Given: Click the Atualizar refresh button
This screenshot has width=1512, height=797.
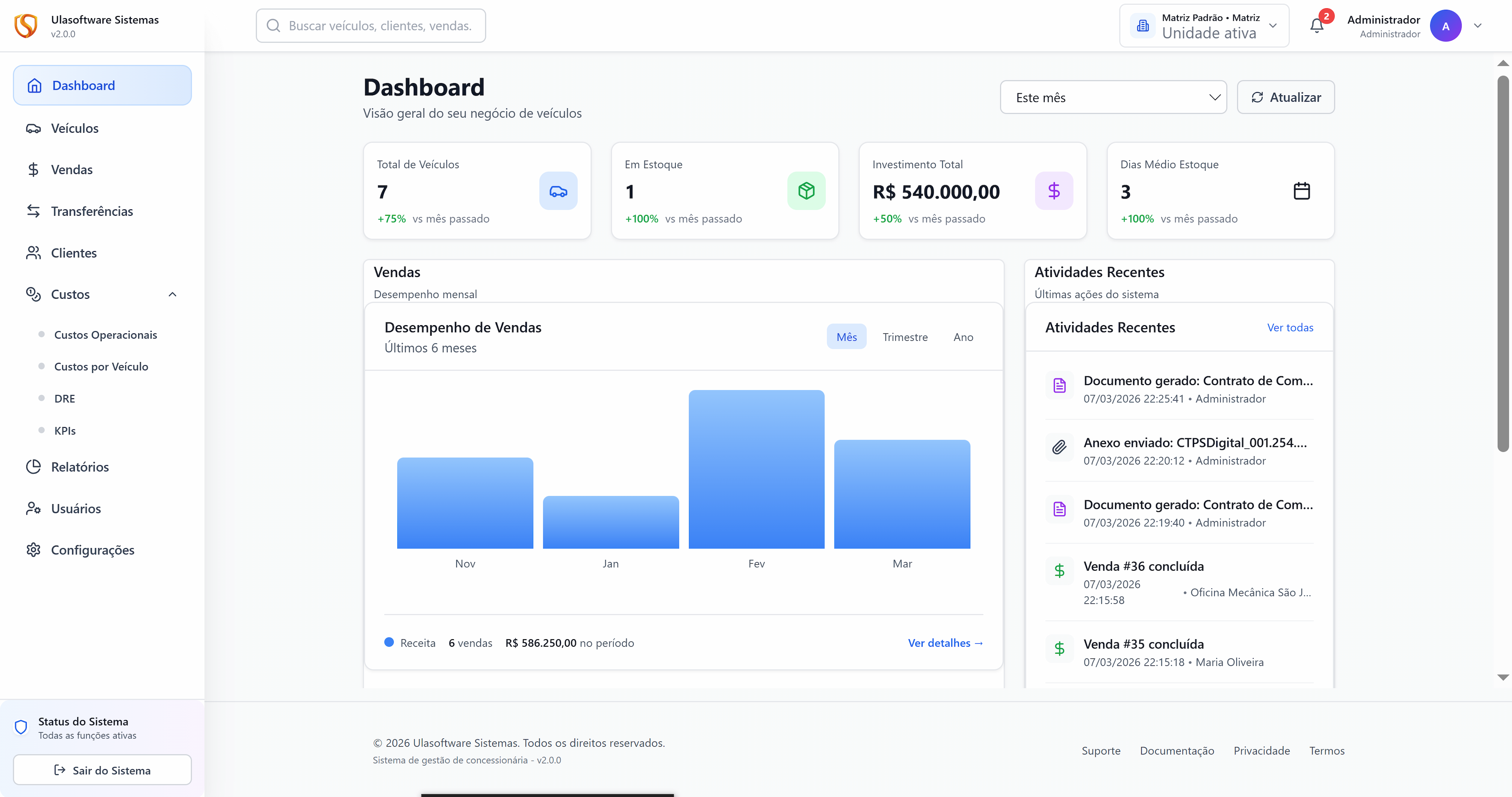Looking at the screenshot, I should [1286, 97].
